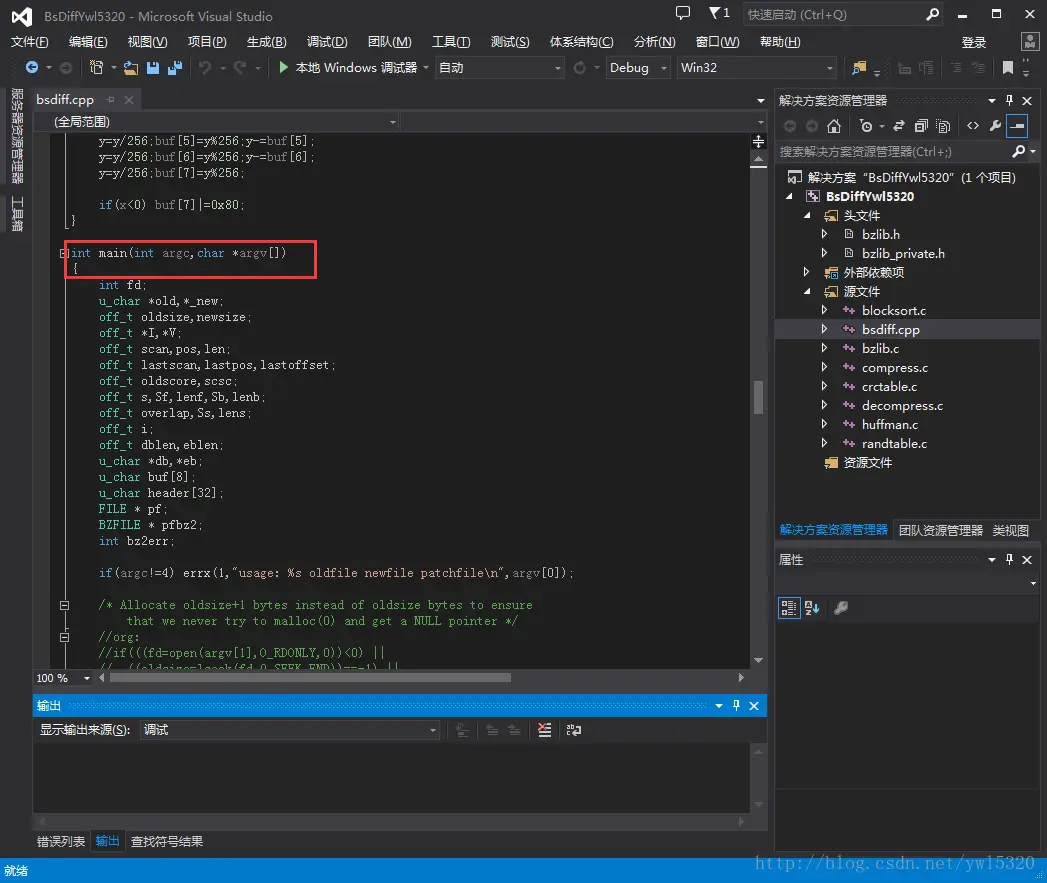Click 本地 Windows 调试器 button

click(356, 67)
